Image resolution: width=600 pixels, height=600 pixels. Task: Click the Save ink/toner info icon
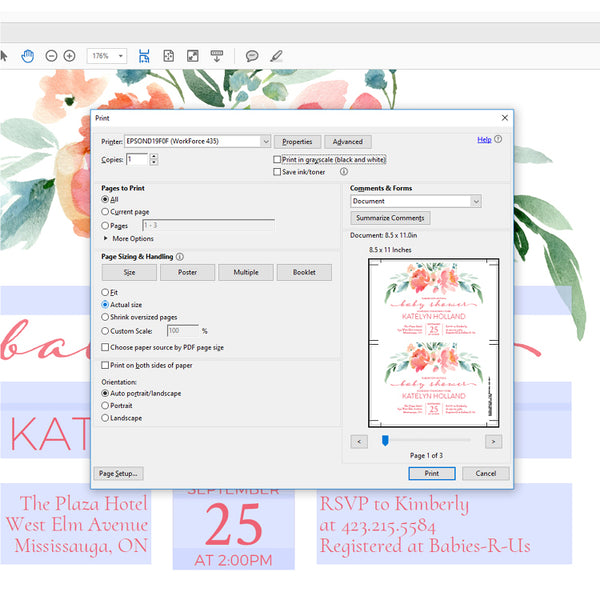(x=343, y=172)
